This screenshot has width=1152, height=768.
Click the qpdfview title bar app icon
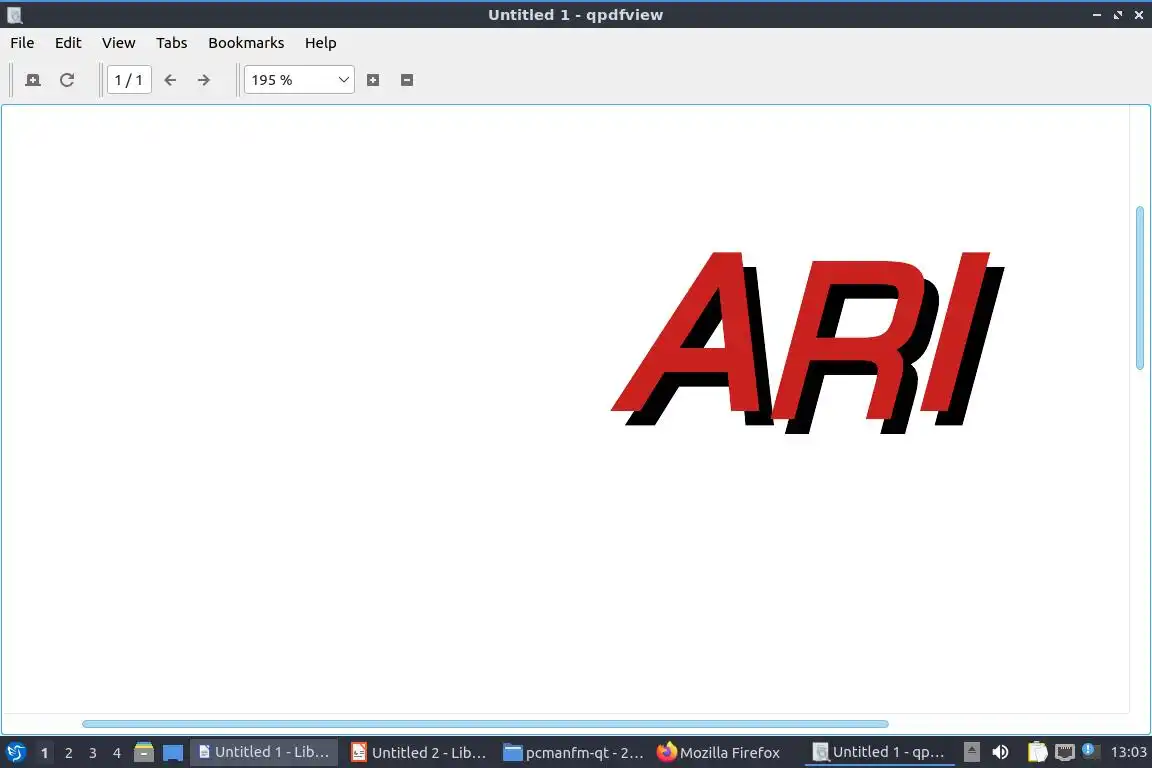tap(14, 15)
